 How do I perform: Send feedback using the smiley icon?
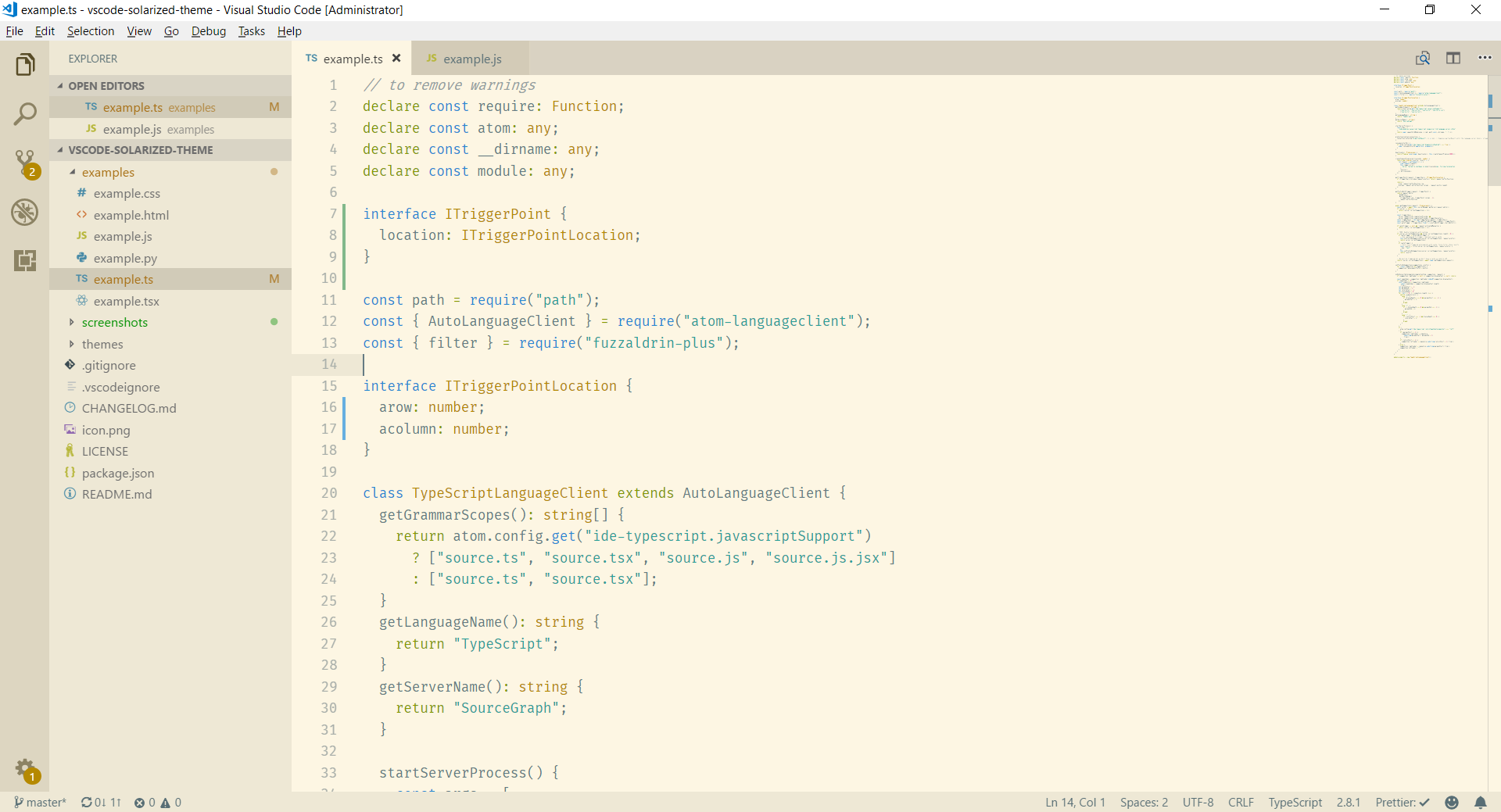pyautogui.click(x=1452, y=802)
